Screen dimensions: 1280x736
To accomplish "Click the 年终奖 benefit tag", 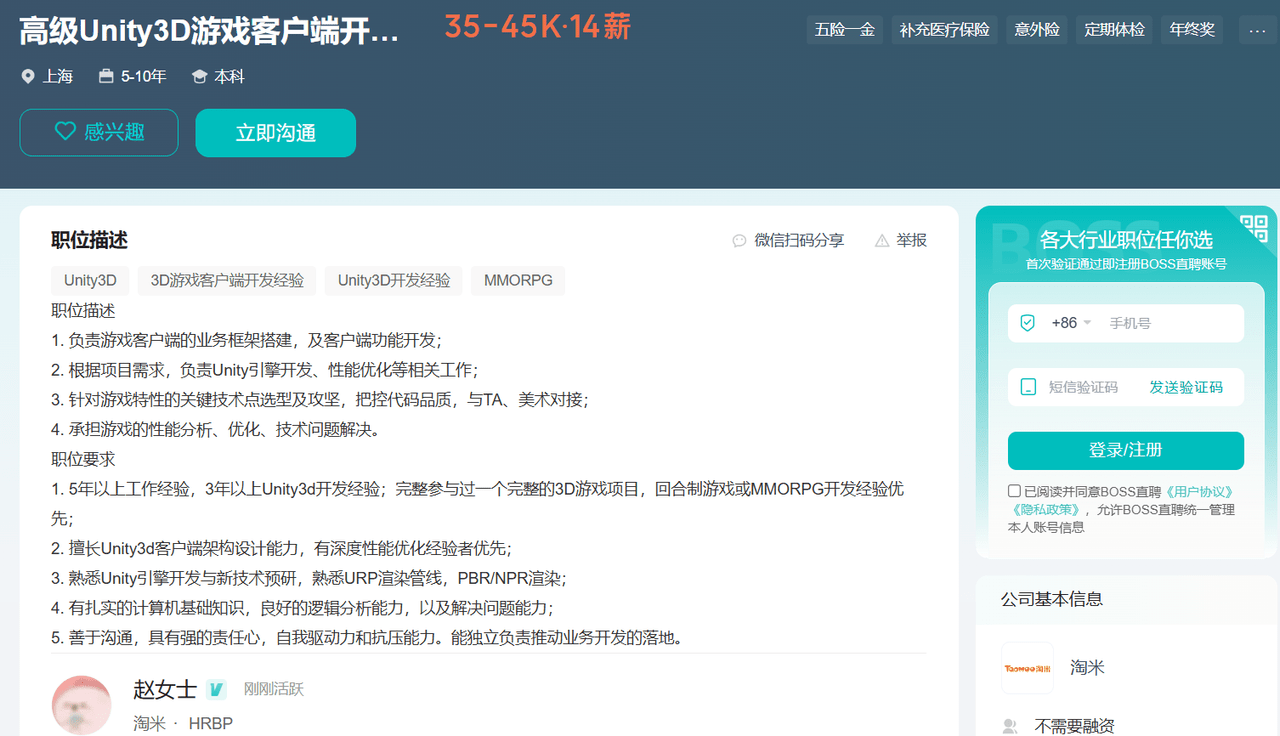I will [1192, 30].
